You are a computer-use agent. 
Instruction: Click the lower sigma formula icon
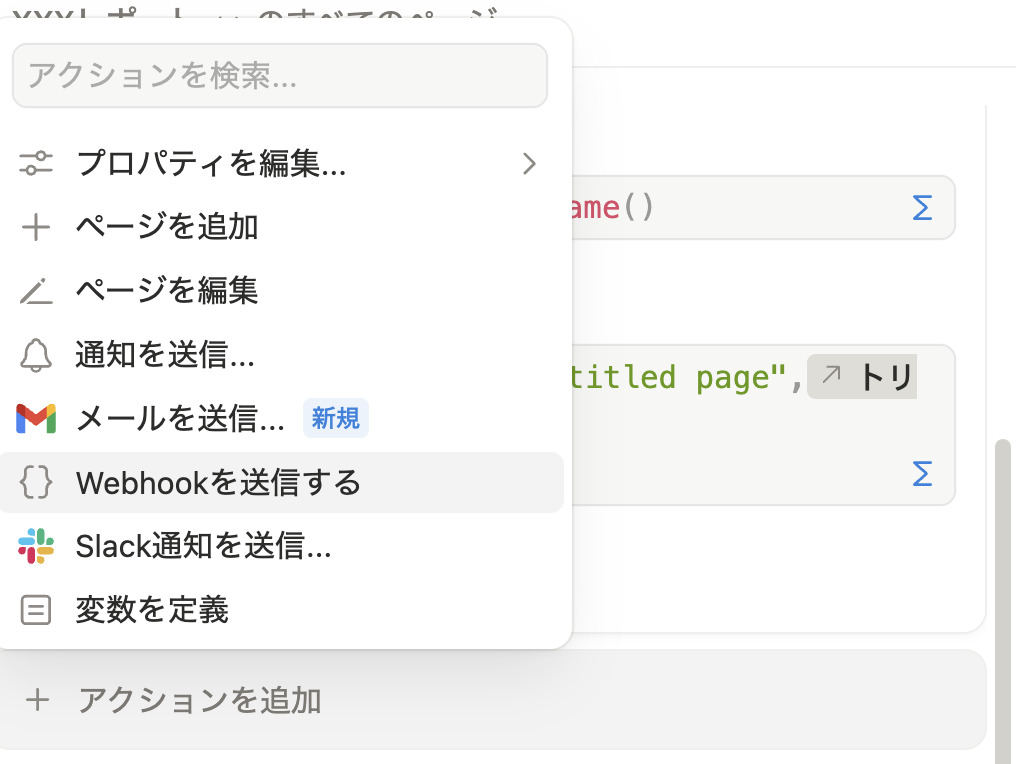click(922, 474)
